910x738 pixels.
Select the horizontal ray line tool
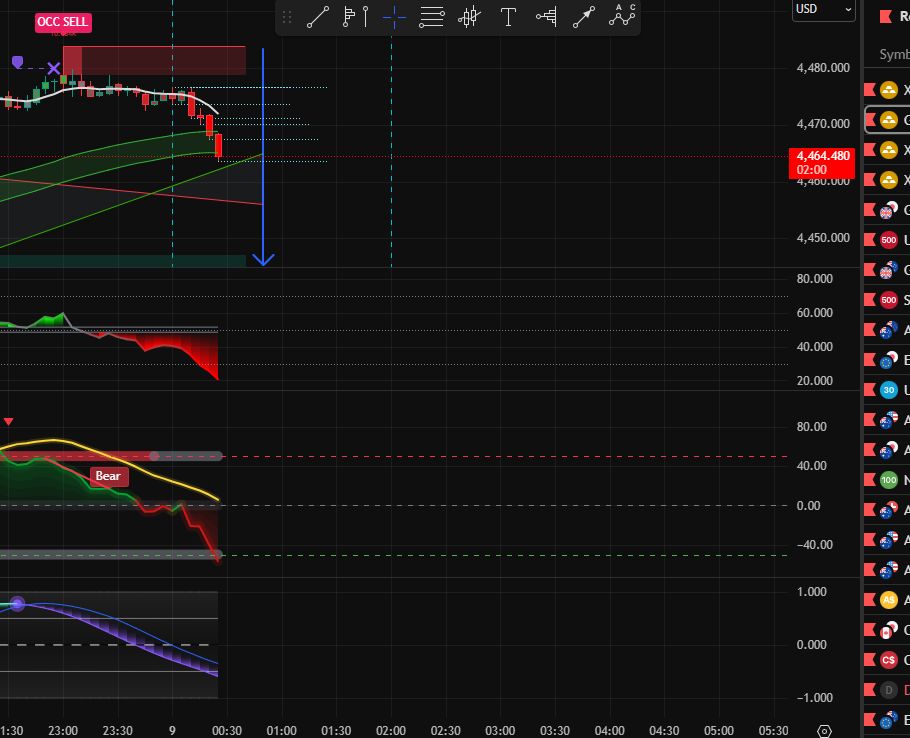pos(432,17)
